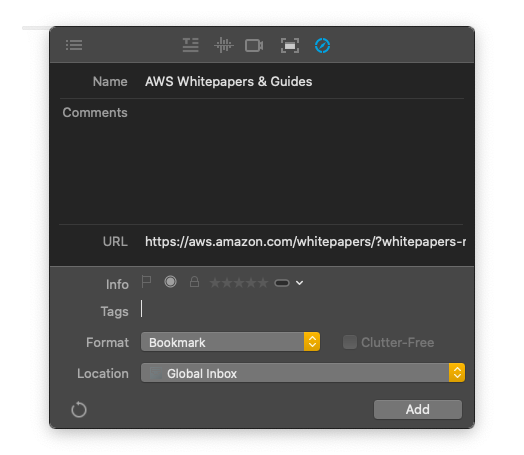This screenshot has height=455, width=524.
Task: Select the web clip compass icon
Action: 322,45
